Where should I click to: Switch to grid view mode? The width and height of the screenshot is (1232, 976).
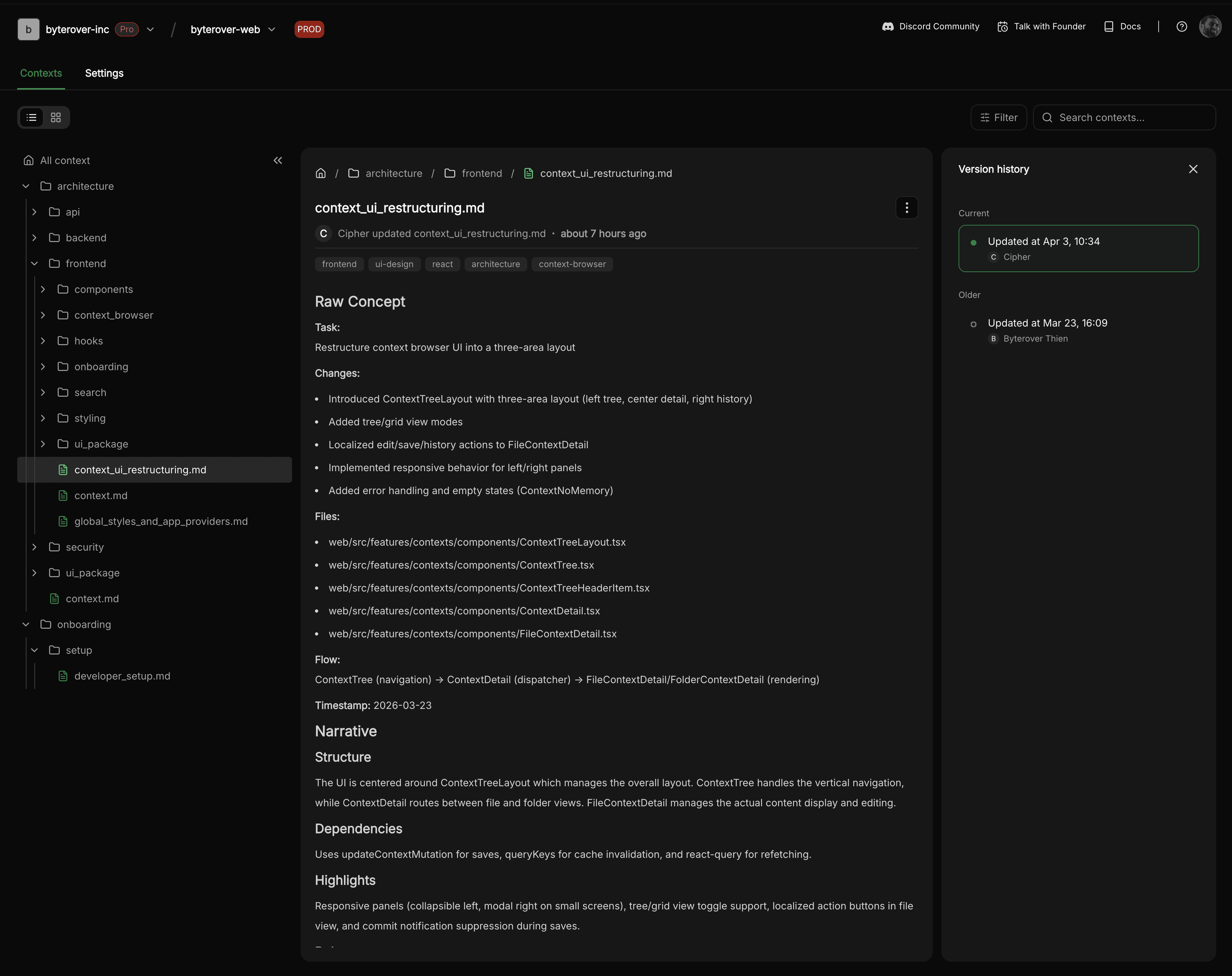pos(55,117)
